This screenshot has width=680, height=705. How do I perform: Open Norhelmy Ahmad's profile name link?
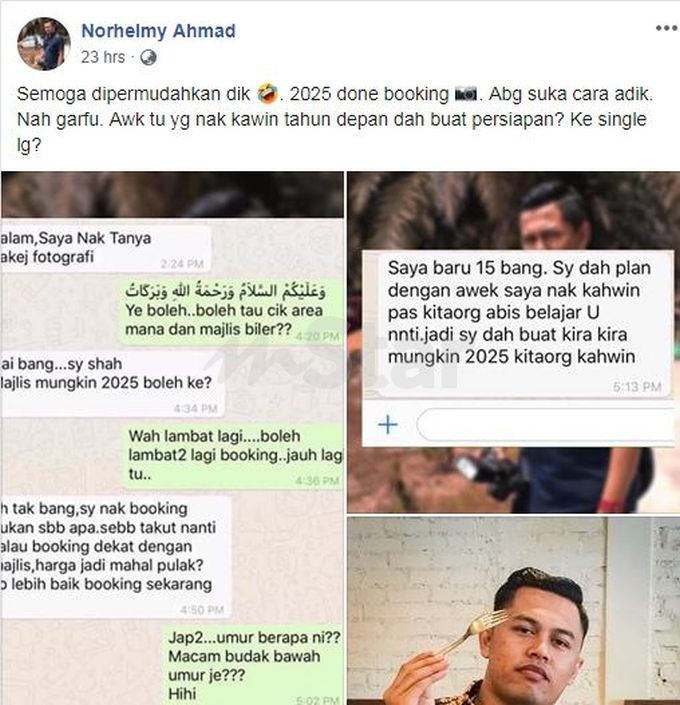(x=158, y=31)
